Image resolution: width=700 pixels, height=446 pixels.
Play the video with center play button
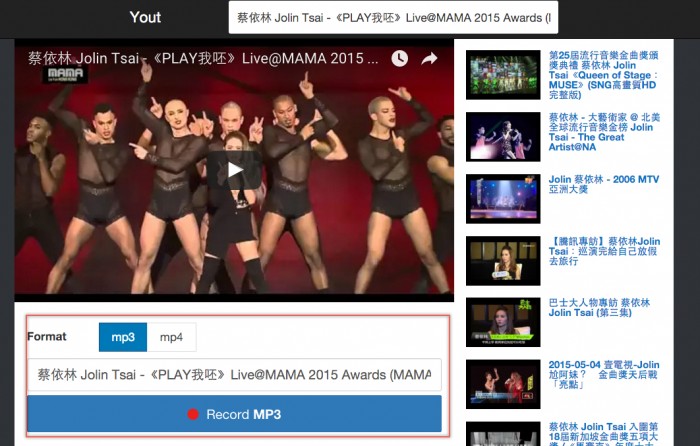point(234,170)
